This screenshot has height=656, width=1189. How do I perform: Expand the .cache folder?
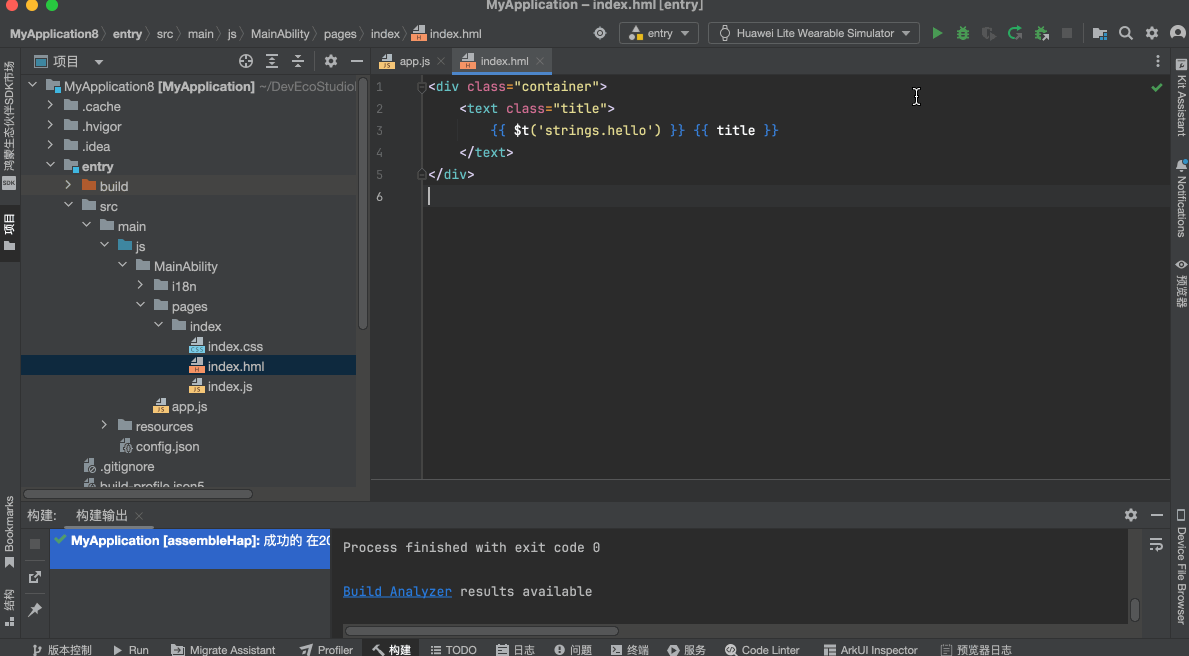pos(50,105)
